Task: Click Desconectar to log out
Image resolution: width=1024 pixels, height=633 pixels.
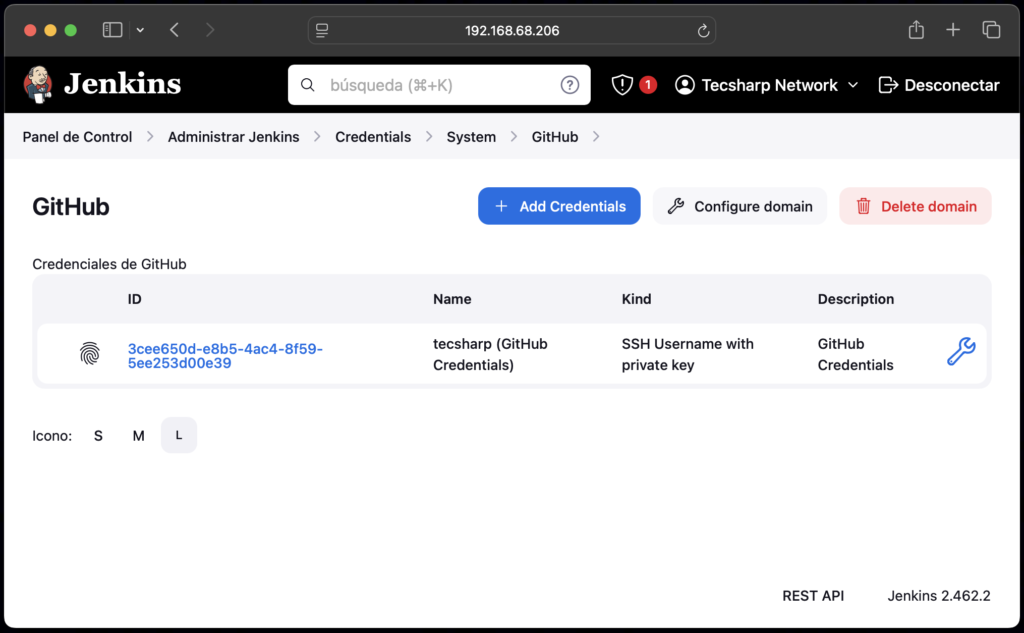Action: click(939, 85)
